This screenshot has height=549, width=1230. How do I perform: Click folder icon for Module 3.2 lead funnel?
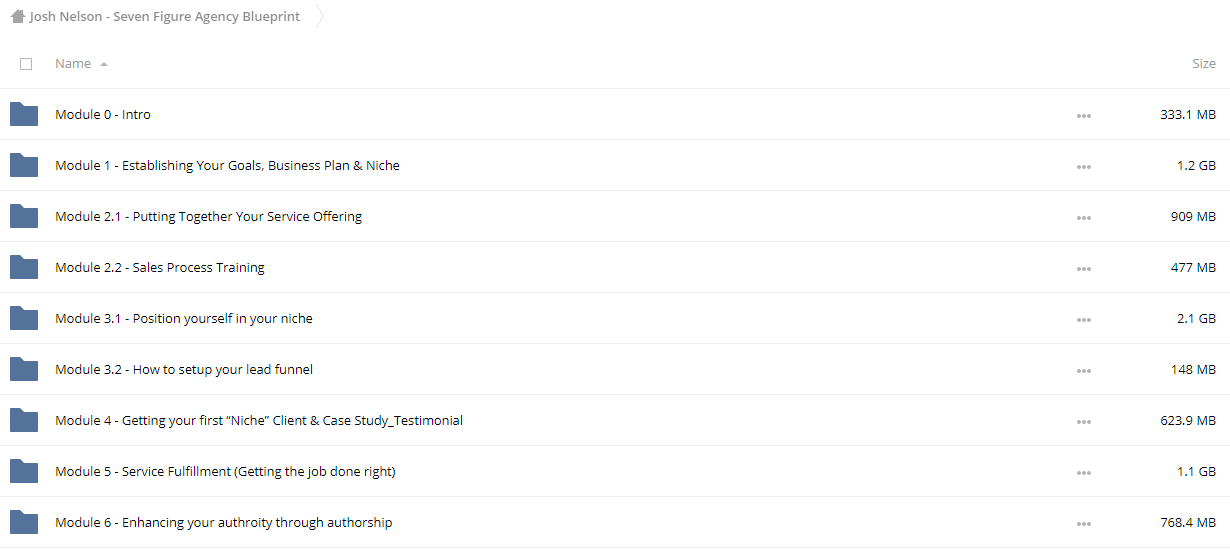pyautogui.click(x=24, y=369)
